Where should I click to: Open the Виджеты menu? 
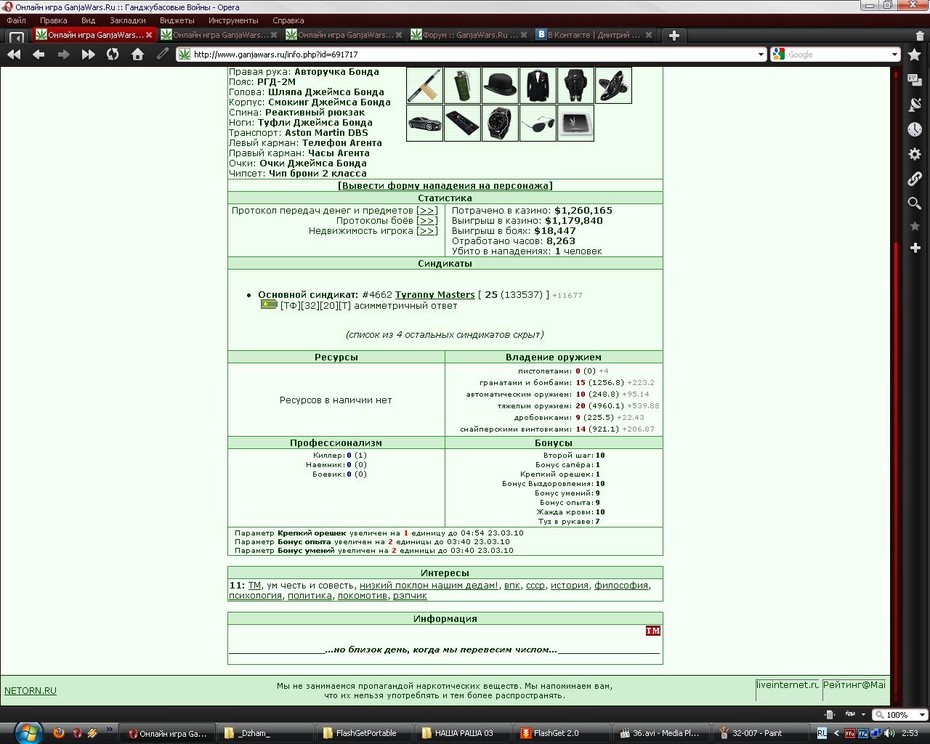(x=177, y=20)
